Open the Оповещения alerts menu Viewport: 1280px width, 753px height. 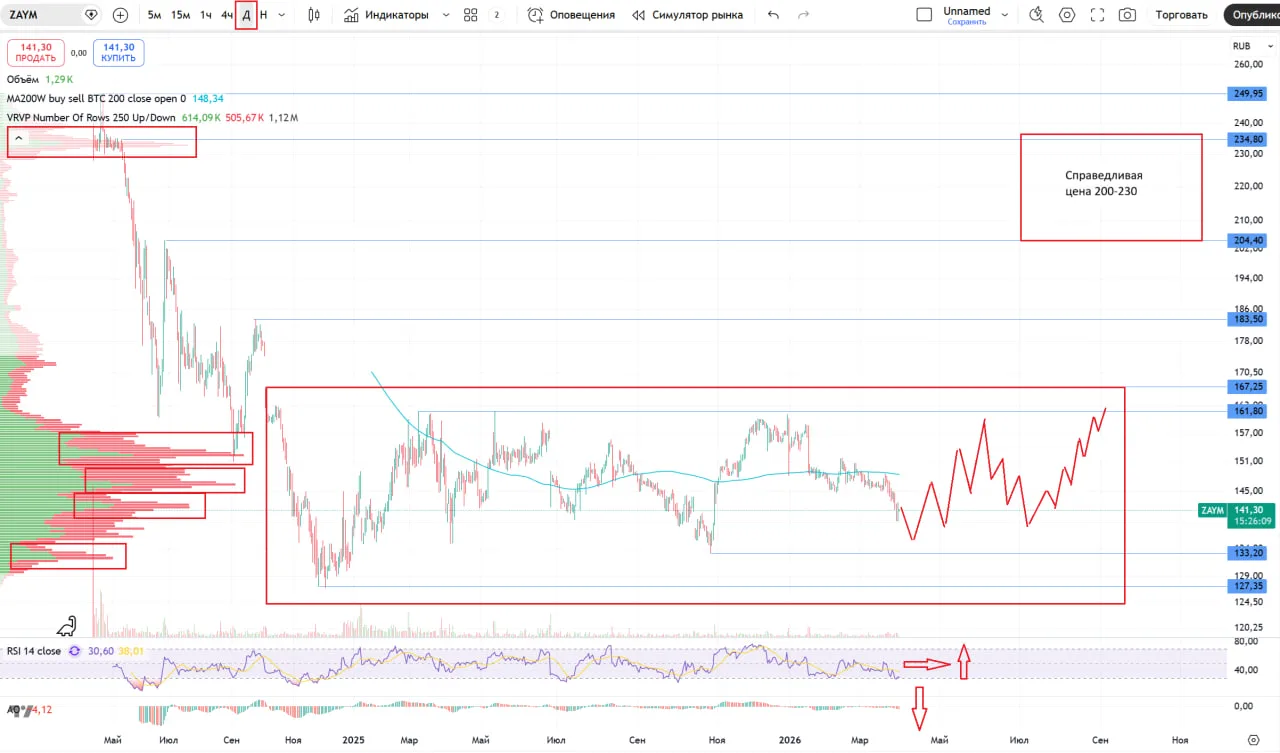(571, 15)
